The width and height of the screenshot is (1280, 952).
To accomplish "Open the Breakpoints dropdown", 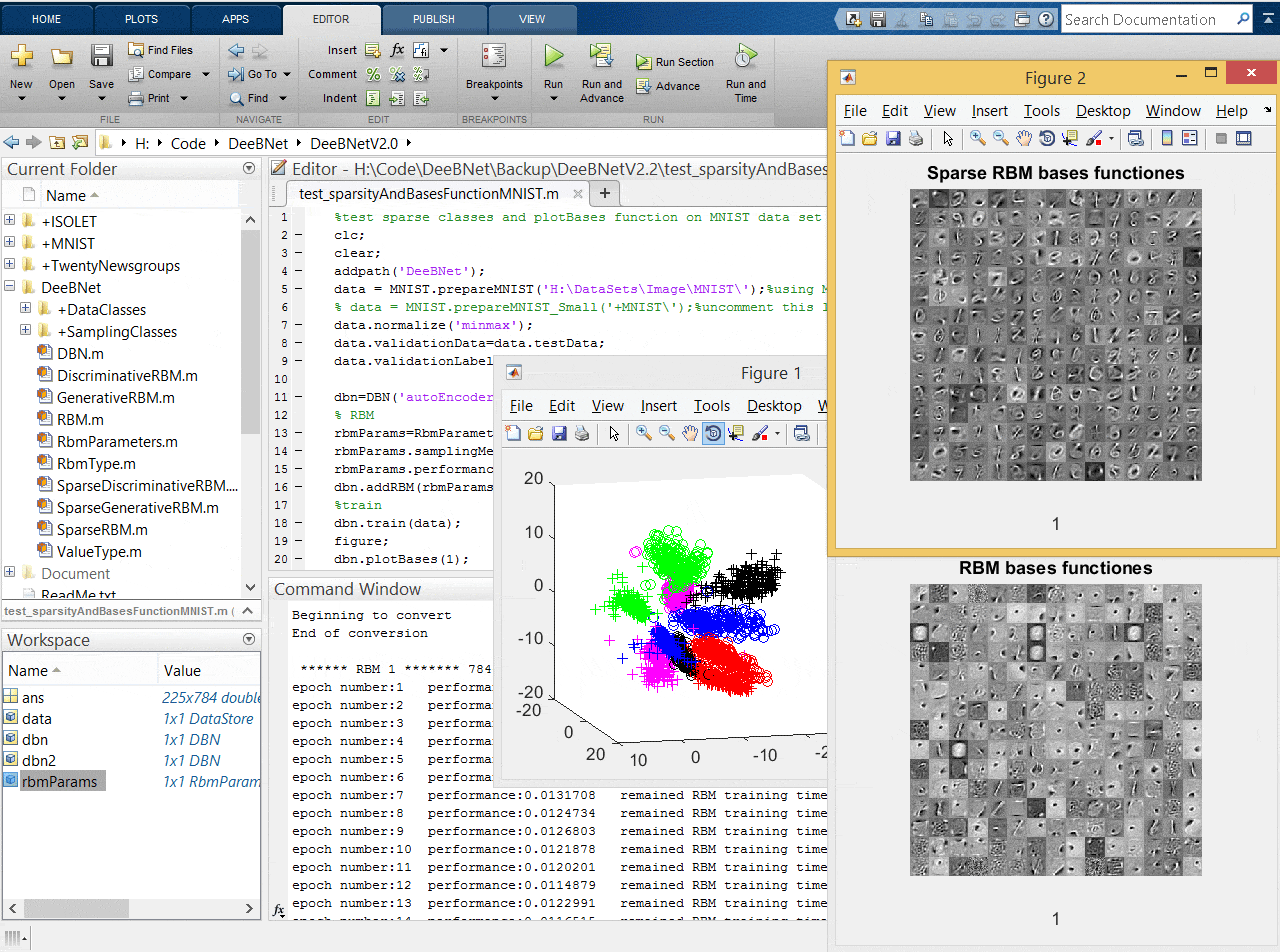I will click(494, 99).
